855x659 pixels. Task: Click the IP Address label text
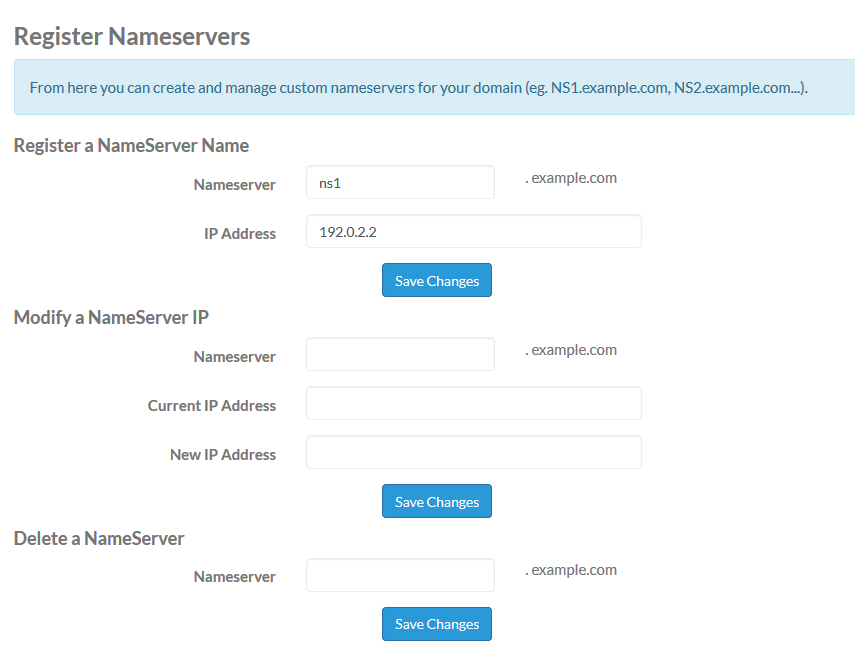[240, 234]
